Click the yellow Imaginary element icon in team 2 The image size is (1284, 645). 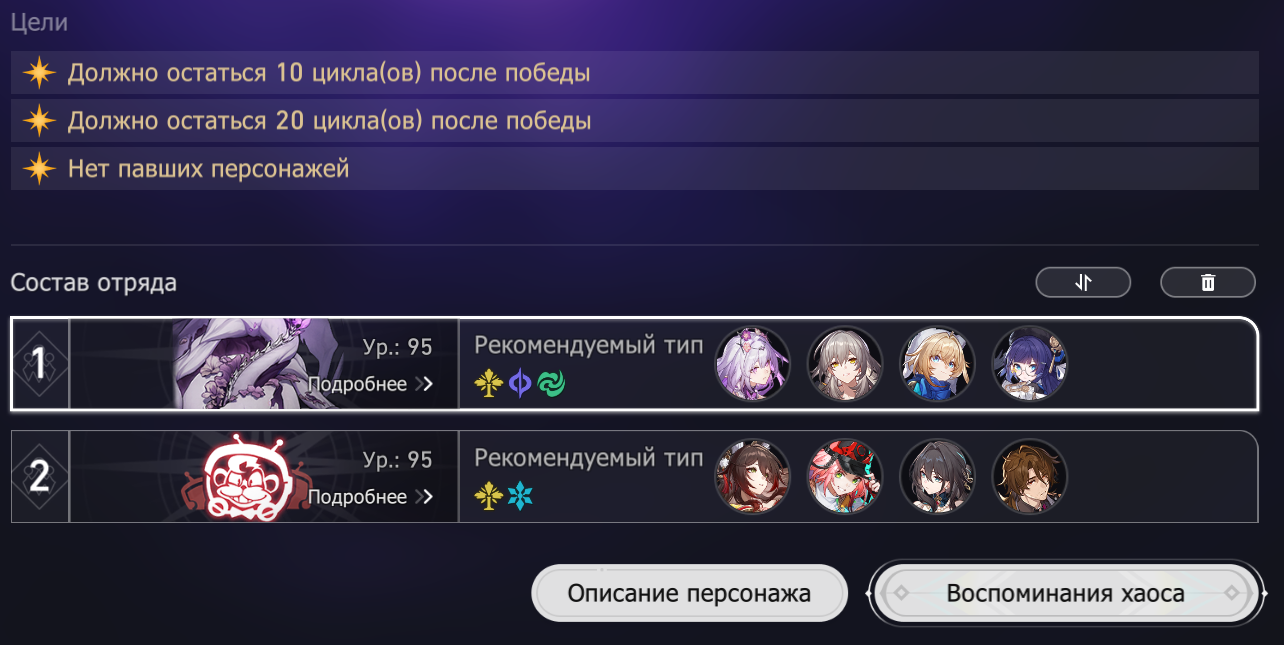point(488,497)
